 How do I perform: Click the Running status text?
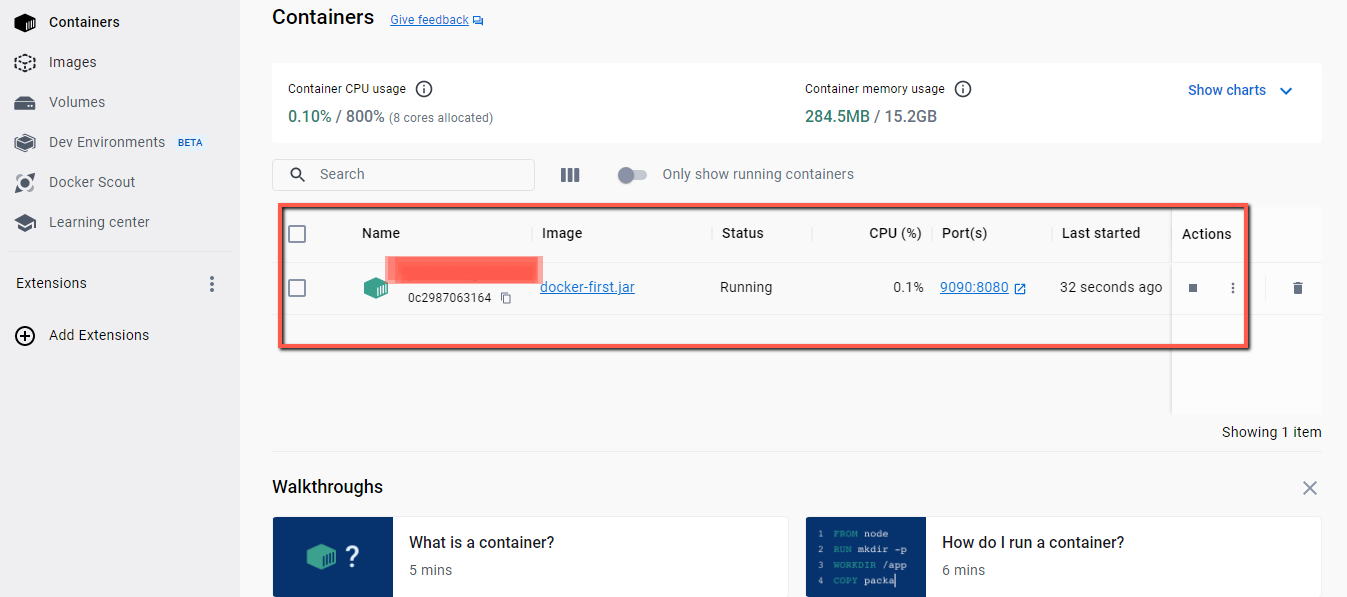pos(746,287)
